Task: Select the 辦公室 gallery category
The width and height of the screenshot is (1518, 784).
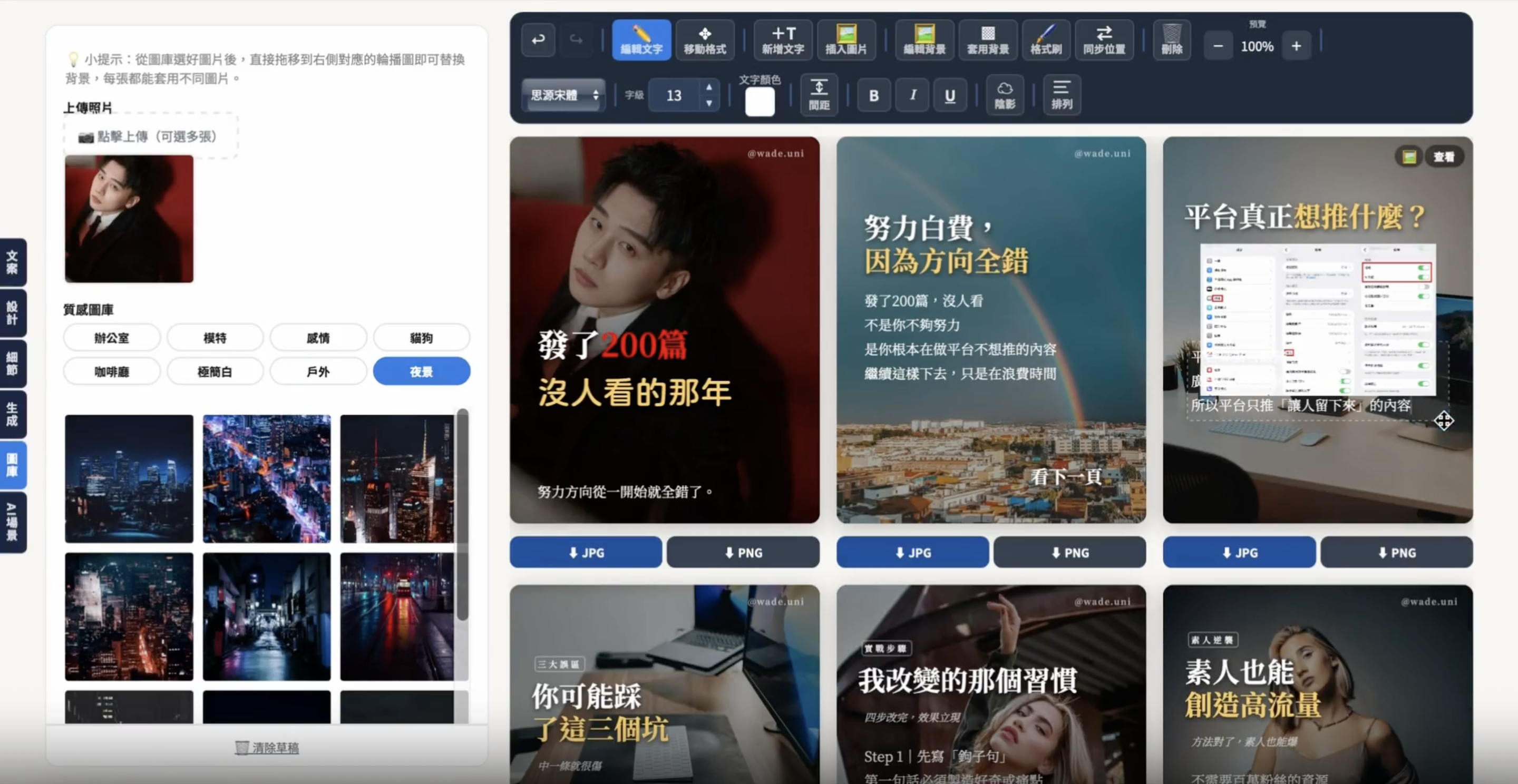Action: click(111, 338)
